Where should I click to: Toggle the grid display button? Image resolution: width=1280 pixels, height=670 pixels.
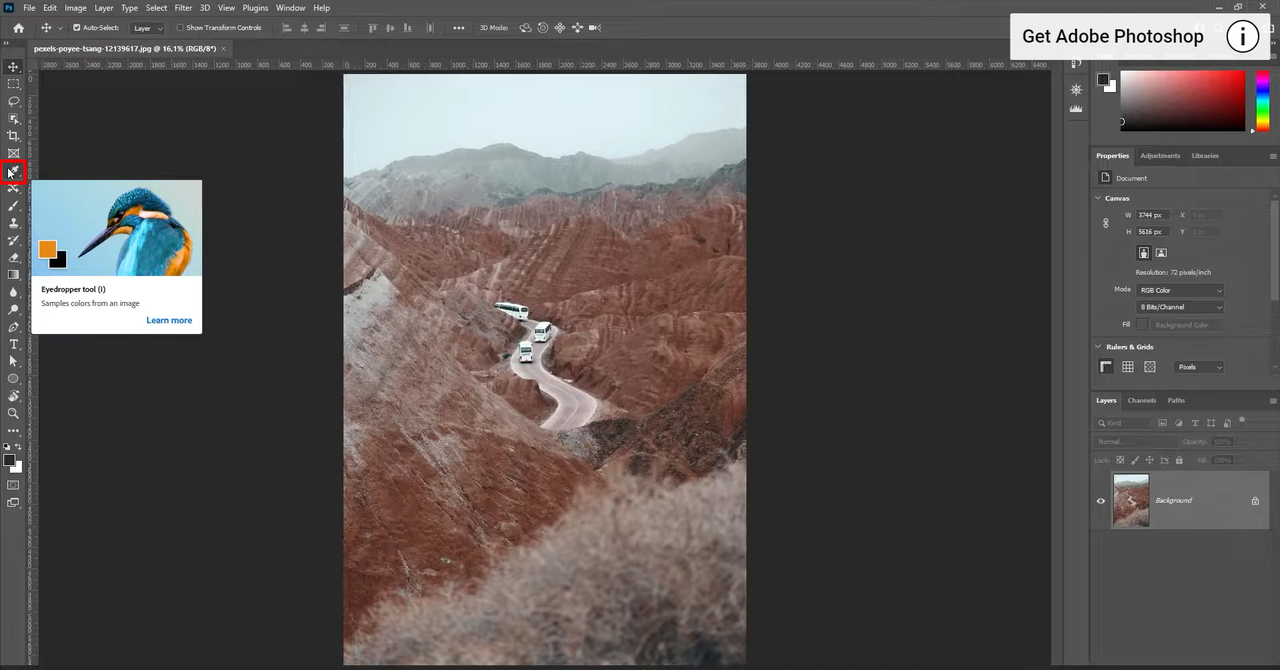coord(1128,367)
